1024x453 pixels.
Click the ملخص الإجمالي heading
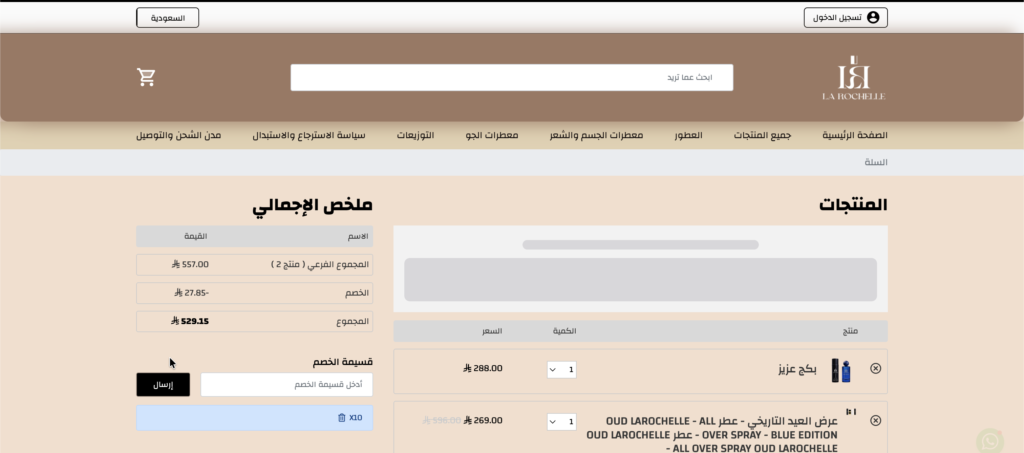pyautogui.click(x=312, y=206)
